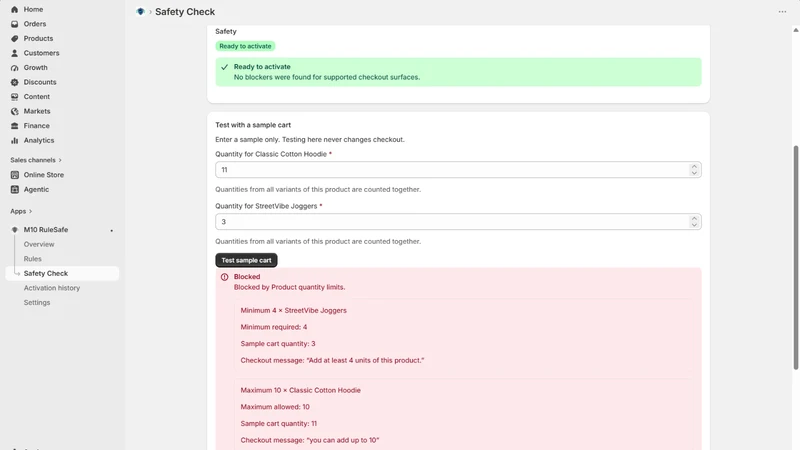The image size is (800, 450).
Task: Click the Discounts icon in sidebar
Action: [14, 82]
